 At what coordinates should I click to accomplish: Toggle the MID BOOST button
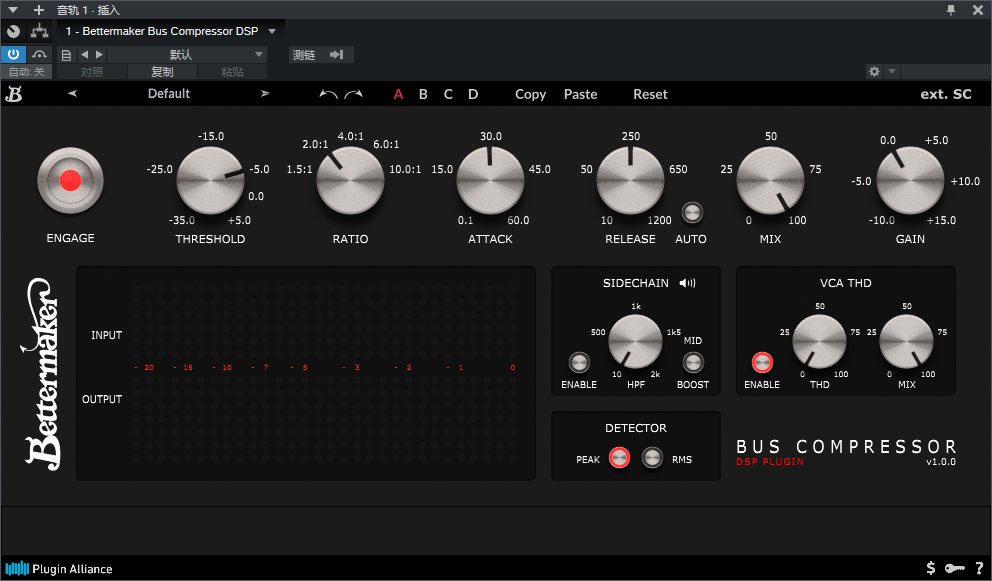pos(693,363)
